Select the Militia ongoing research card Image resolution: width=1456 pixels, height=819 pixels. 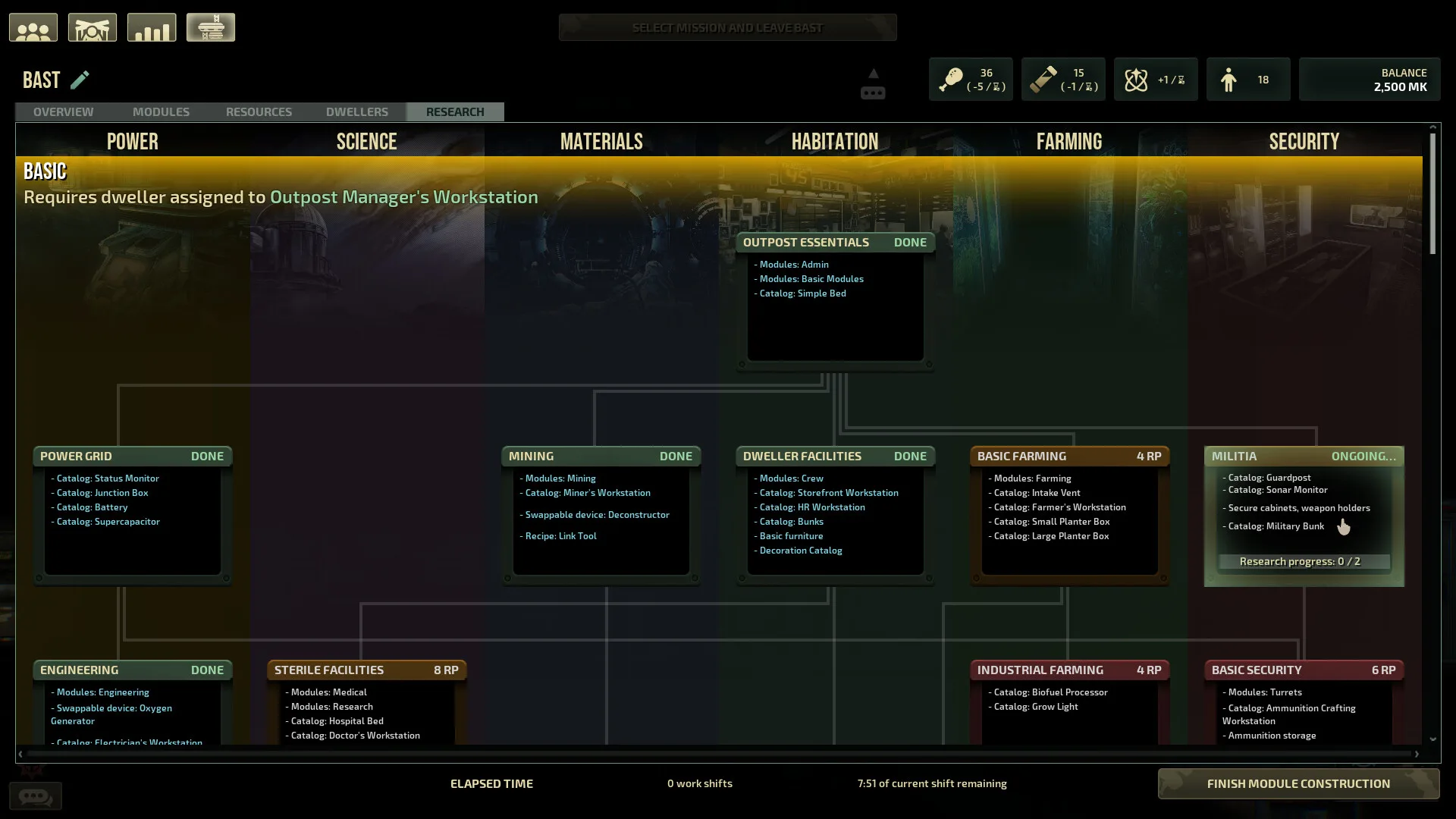point(1304,516)
